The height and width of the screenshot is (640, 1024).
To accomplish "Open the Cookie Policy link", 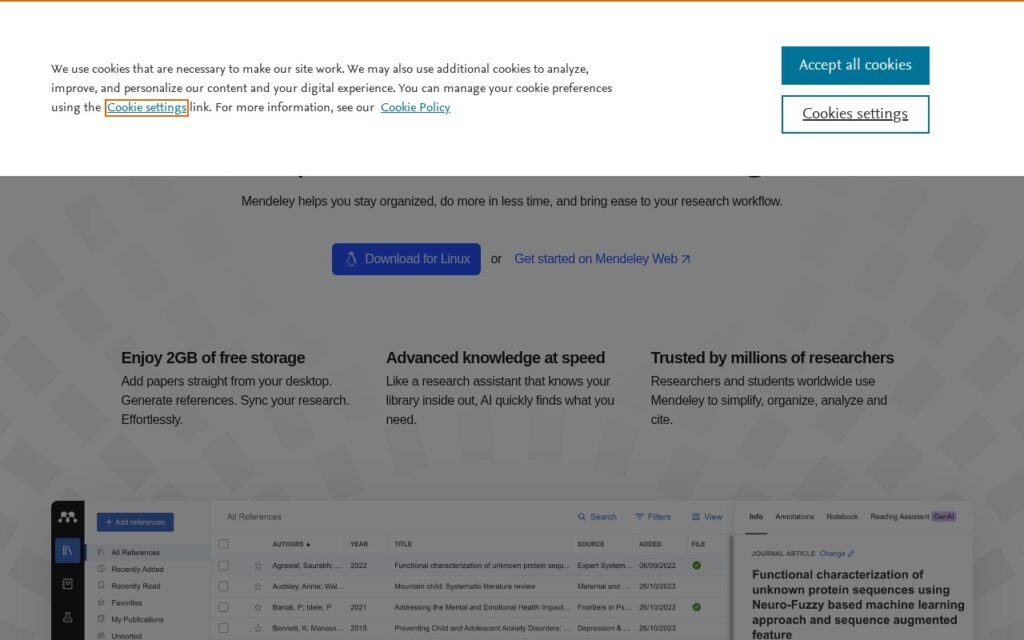I will coord(415,108).
